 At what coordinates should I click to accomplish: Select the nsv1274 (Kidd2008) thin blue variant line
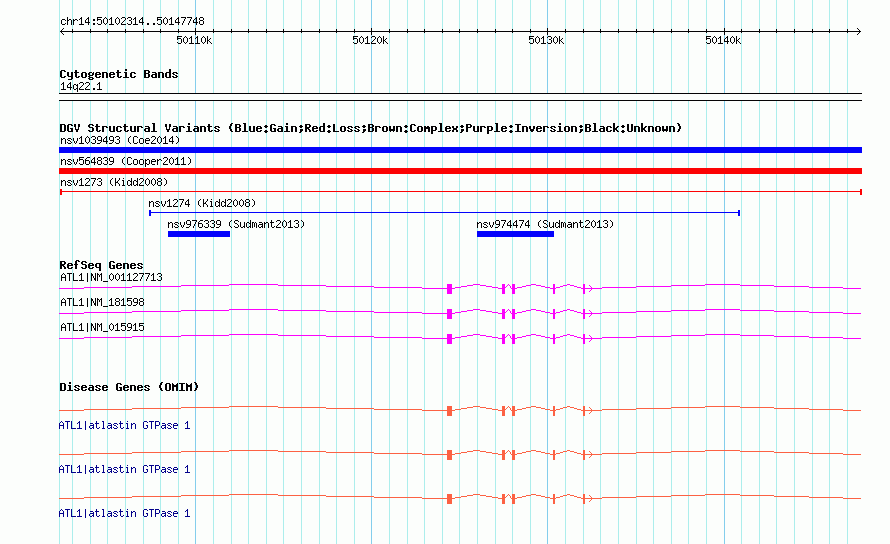444,213
